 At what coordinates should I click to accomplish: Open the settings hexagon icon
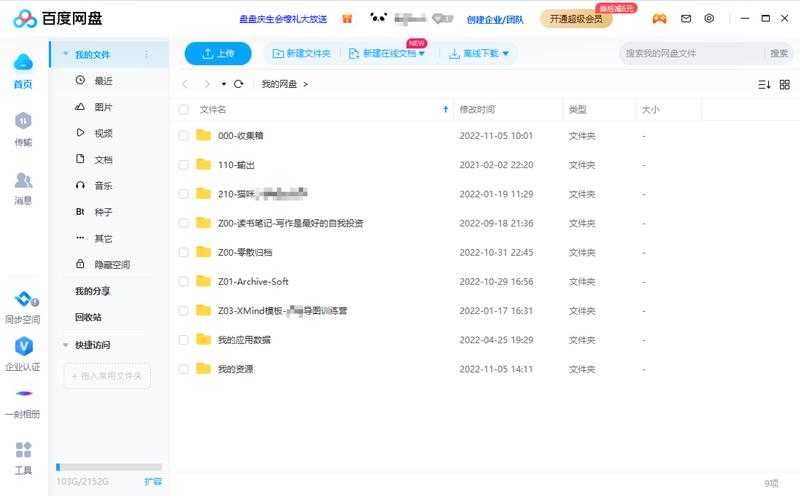pyautogui.click(x=709, y=18)
